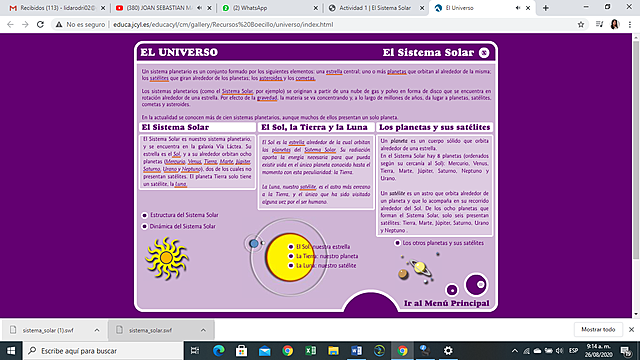The image size is (640, 360).
Task: Select La Tierra: nuestro planeta bullet
Action: pyautogui.click(x=291, y=256)
